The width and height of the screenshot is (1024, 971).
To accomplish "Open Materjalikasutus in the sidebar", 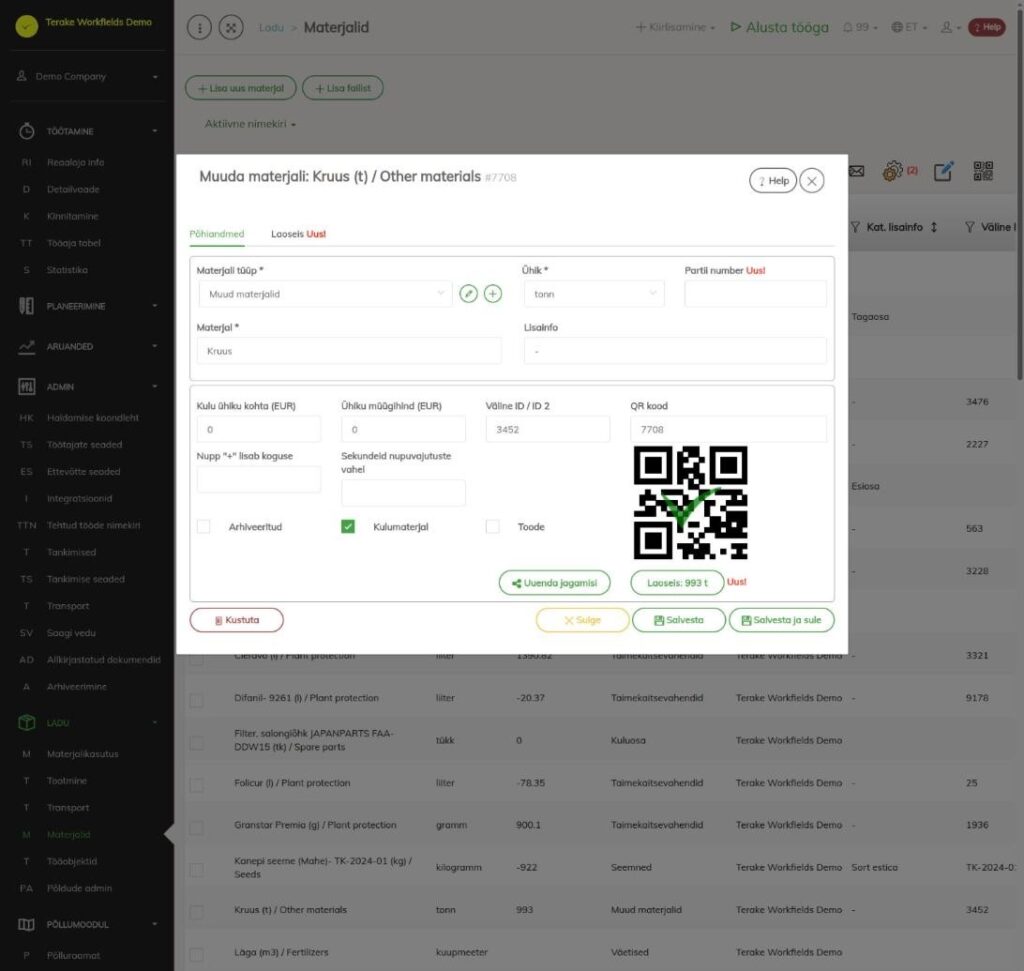I will tap(82, 754).
